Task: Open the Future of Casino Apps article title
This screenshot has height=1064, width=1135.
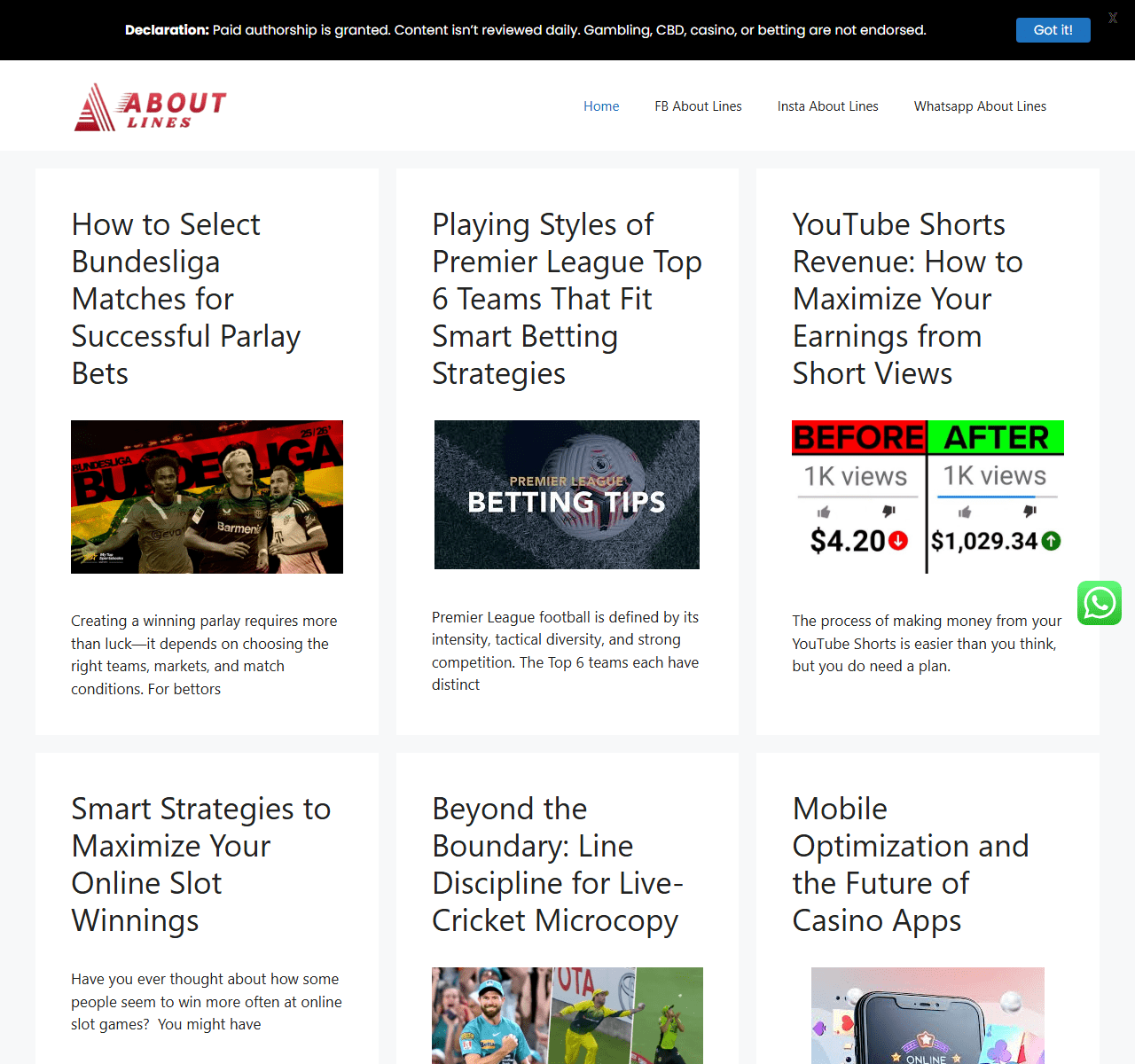Action: tap(911, 864)
